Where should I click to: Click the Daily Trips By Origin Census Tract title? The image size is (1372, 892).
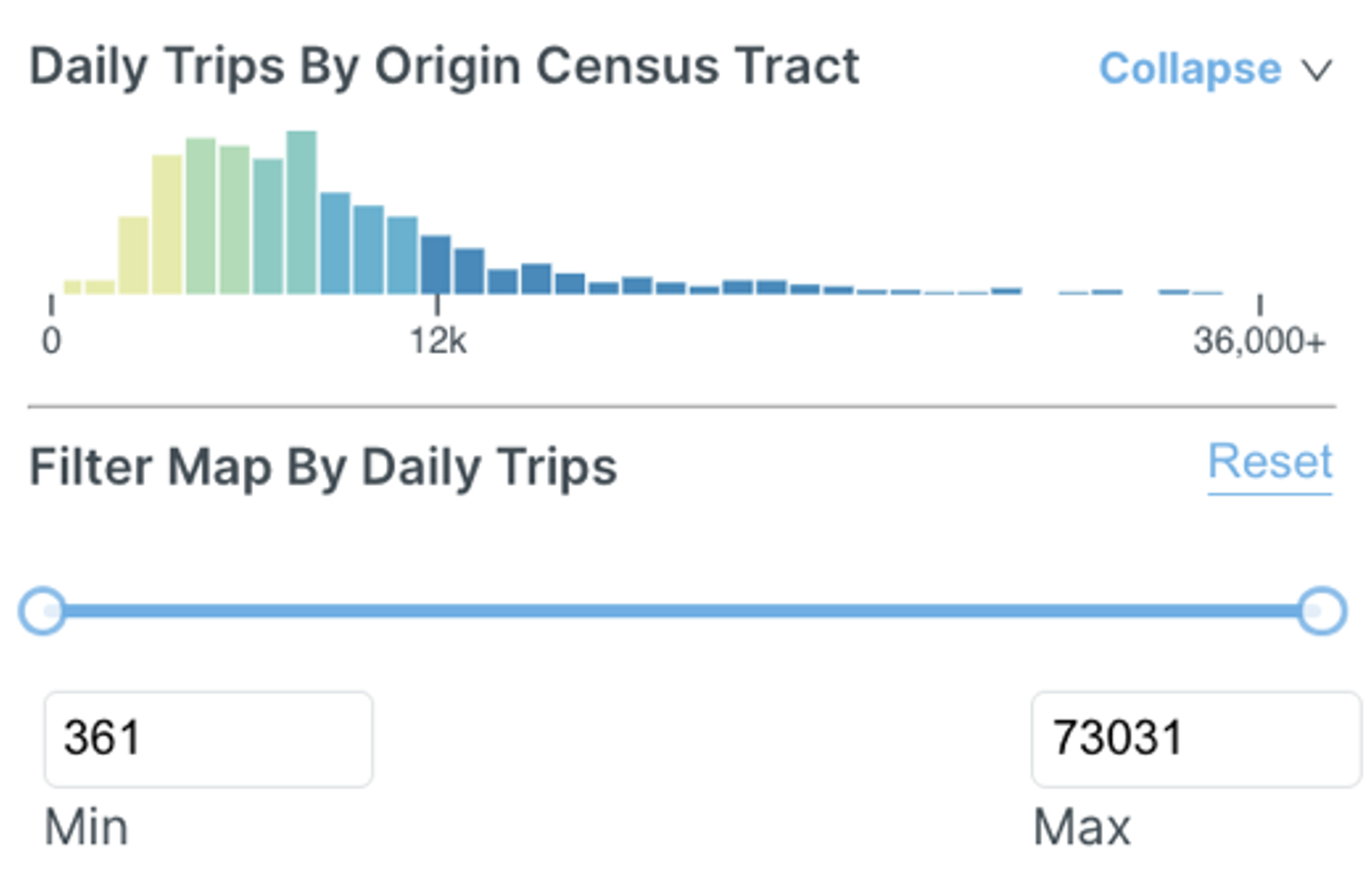pos(444,67)
